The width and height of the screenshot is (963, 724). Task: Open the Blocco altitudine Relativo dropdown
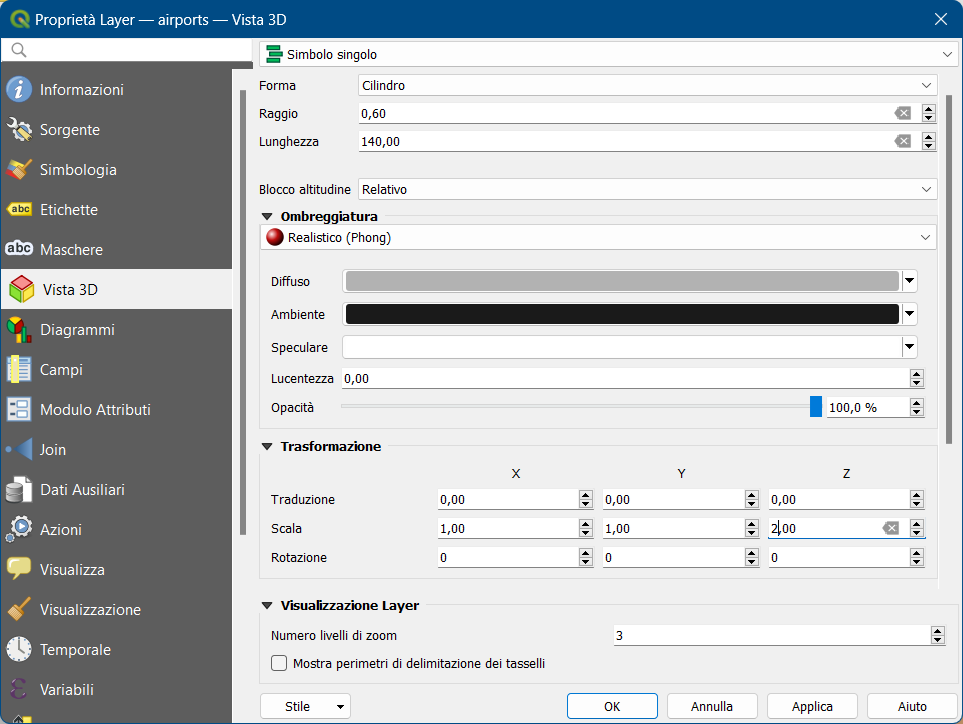pyautogui.click(x=647, y=189)
